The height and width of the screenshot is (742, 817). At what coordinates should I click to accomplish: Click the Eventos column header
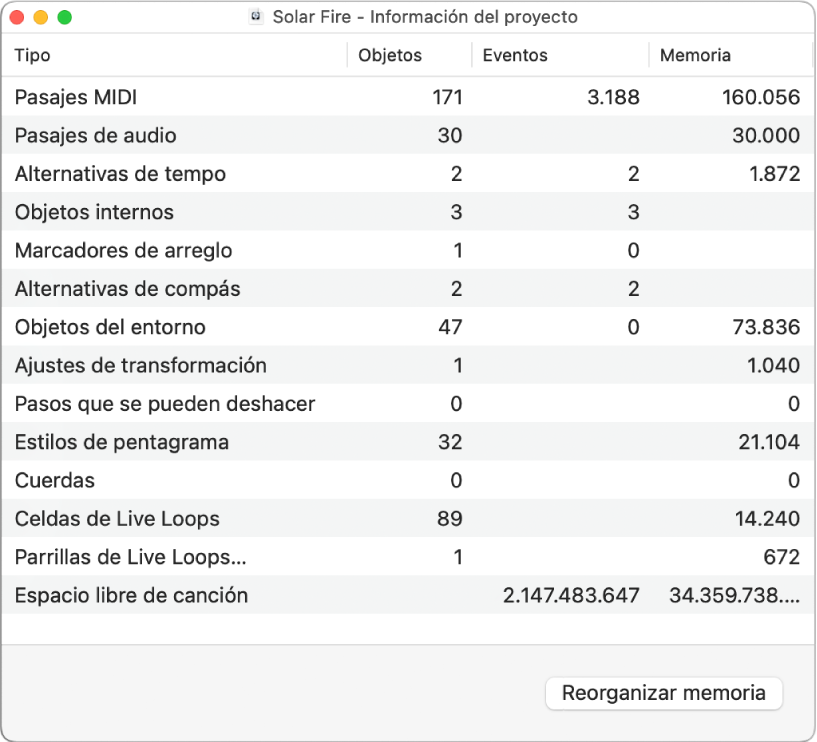point(515,56)
